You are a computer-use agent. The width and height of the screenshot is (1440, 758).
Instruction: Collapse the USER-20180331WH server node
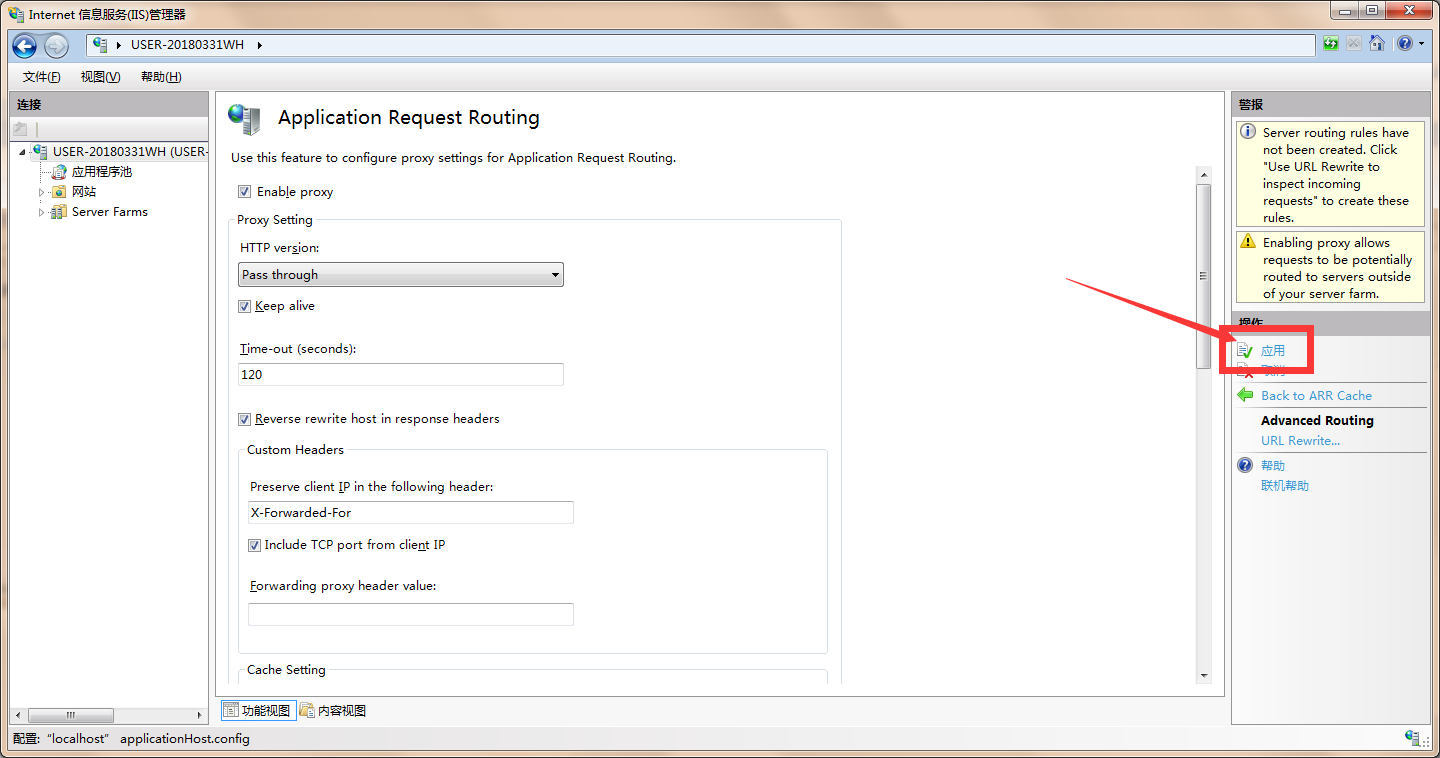(x=23, y=152)
